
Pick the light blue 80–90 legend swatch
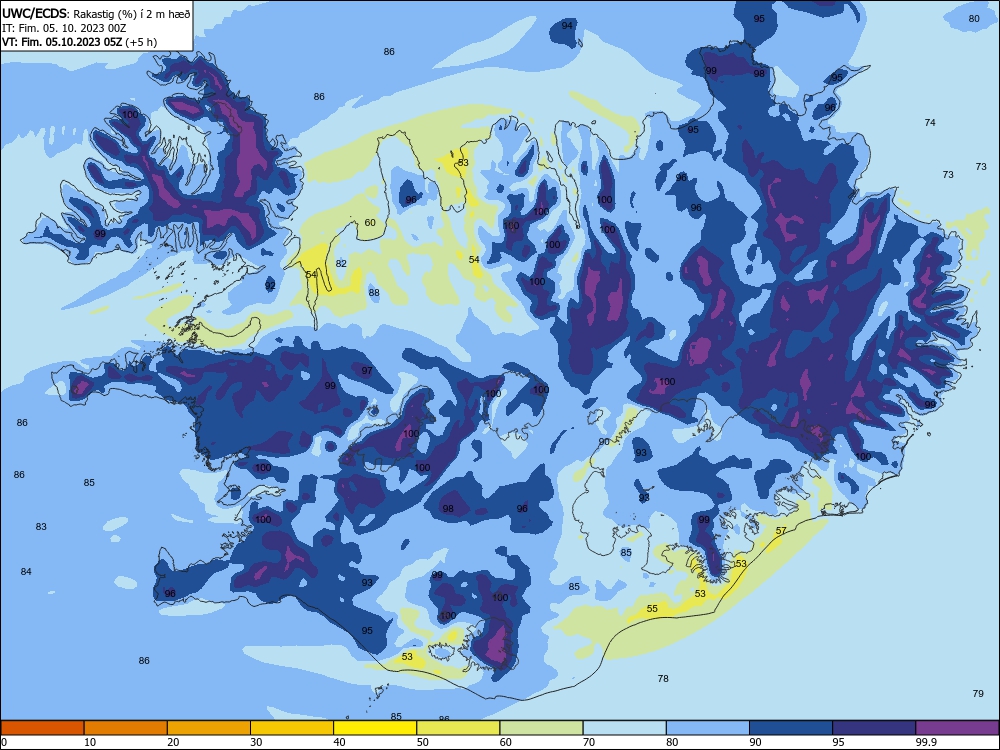[x=708, y=728]
